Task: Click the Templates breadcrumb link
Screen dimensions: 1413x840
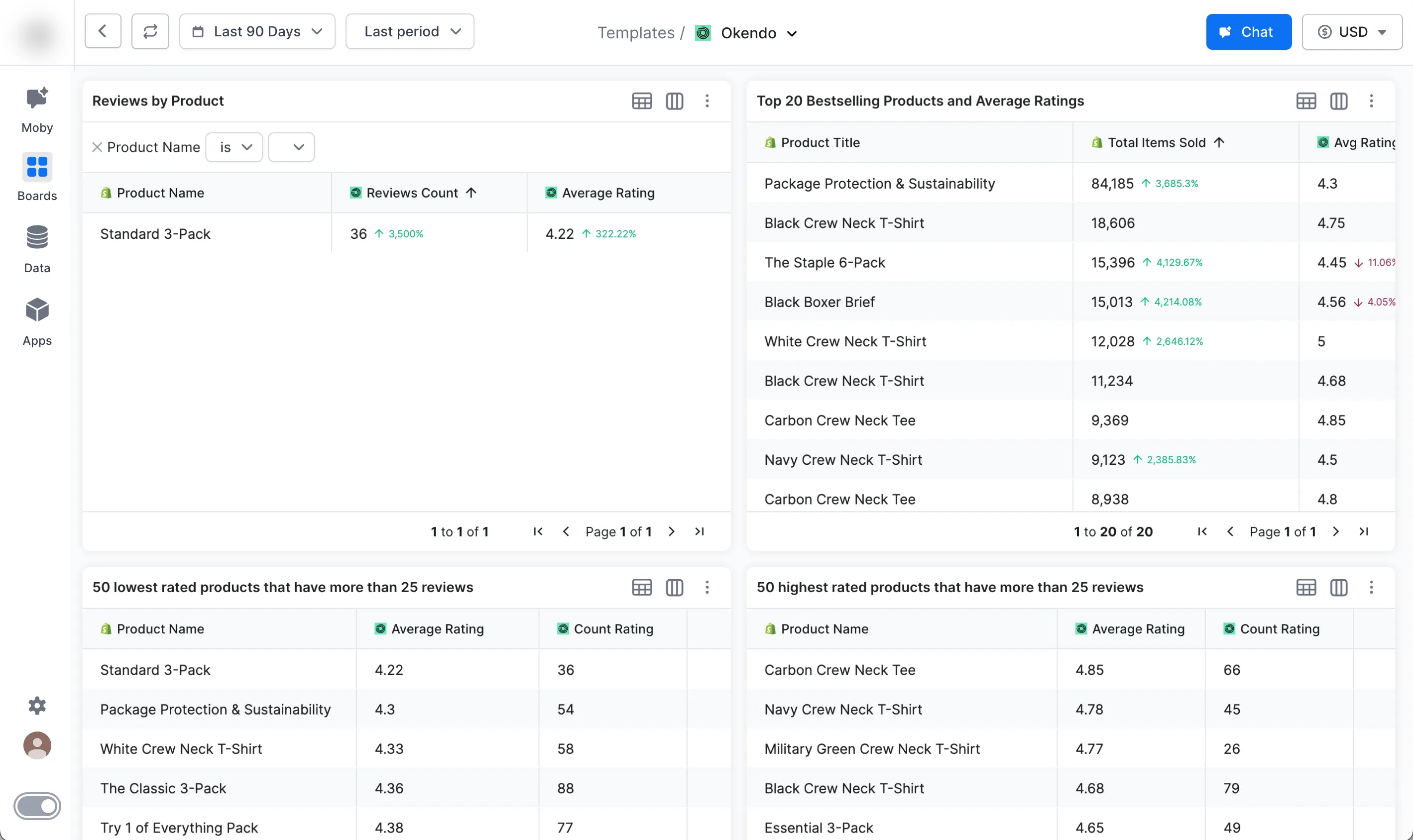Action: point(635,33)
